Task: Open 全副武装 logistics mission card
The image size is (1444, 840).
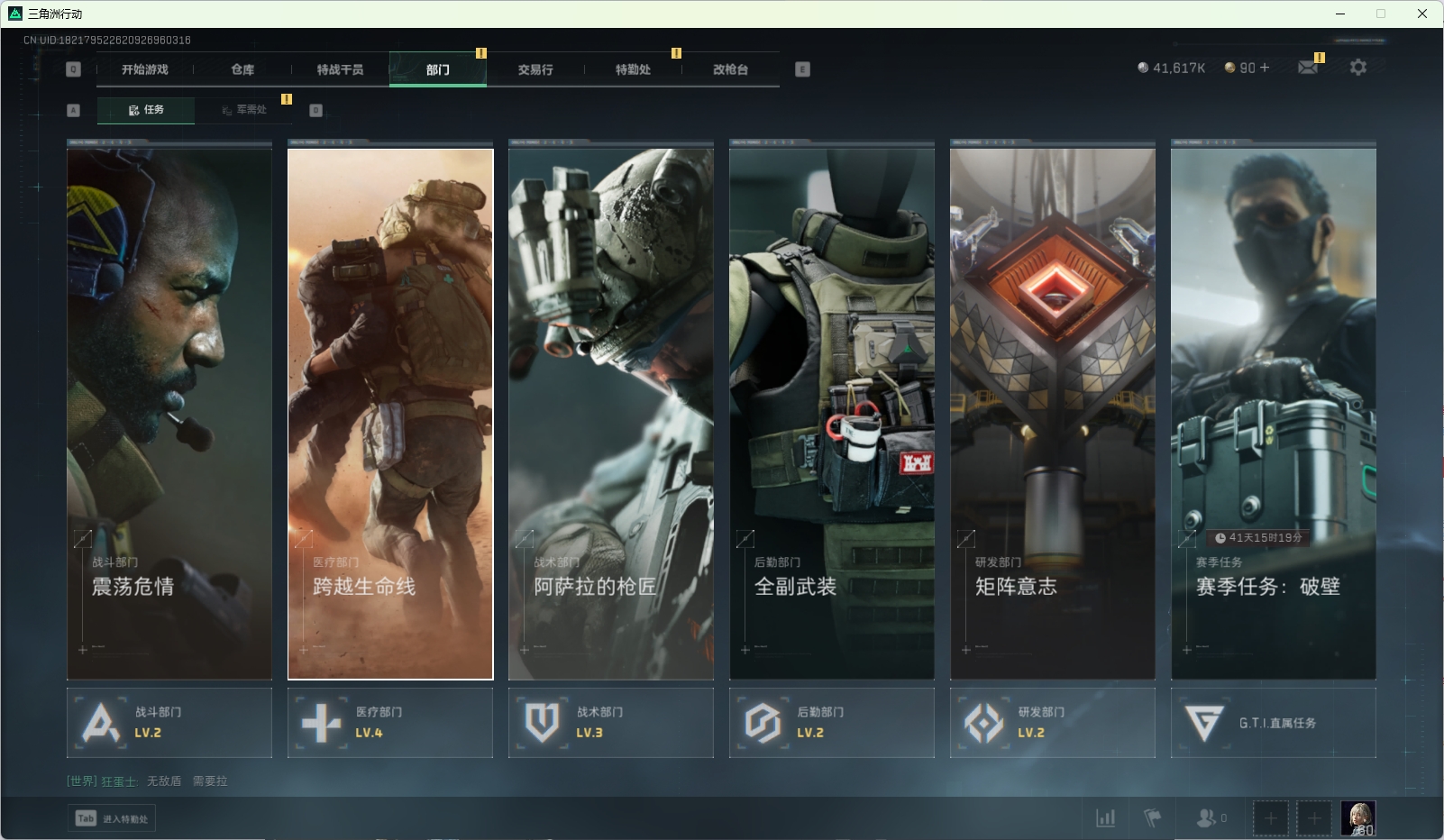Action: tap(832, 414)
